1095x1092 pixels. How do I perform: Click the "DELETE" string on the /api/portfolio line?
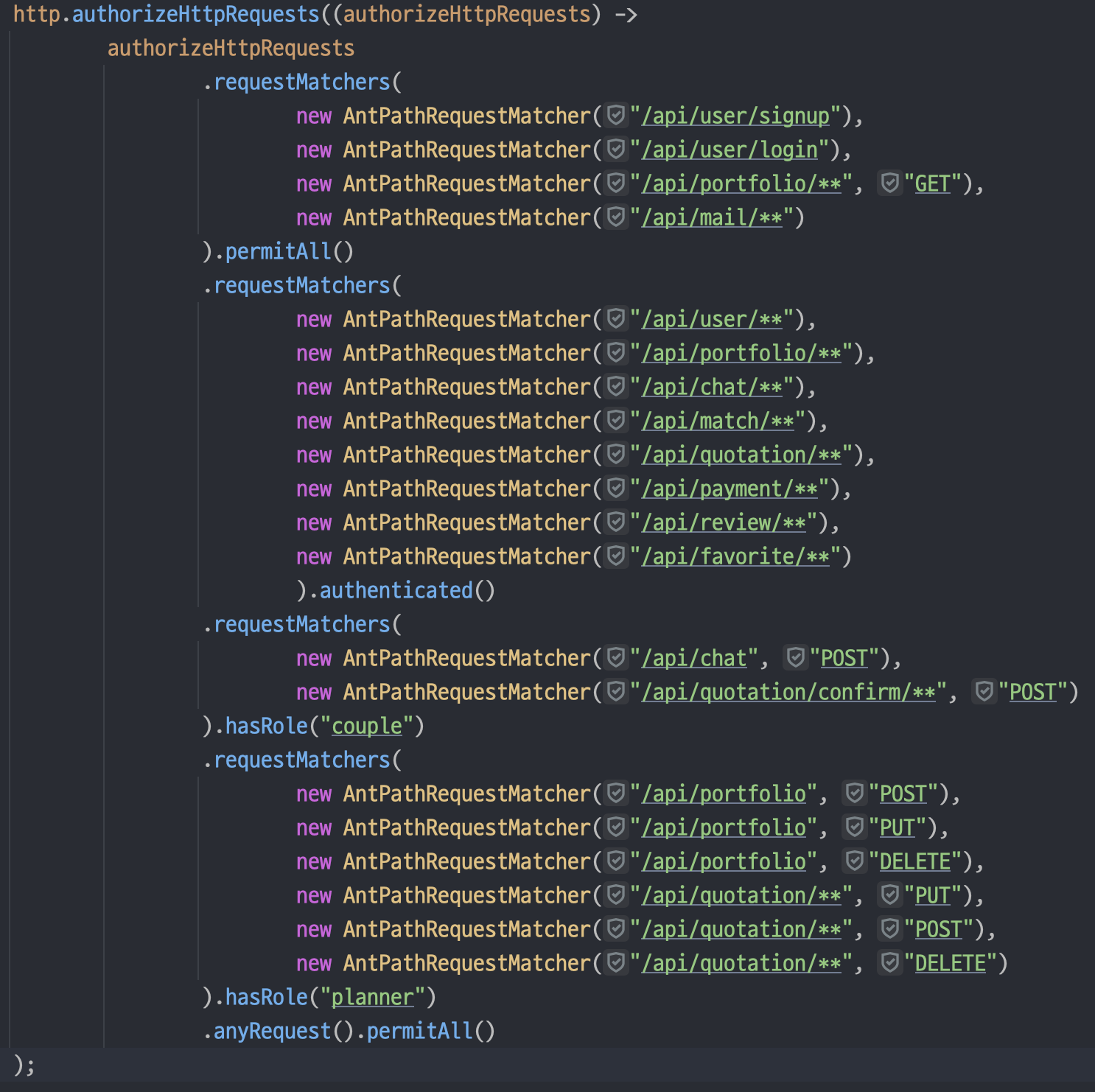[914, 861]
